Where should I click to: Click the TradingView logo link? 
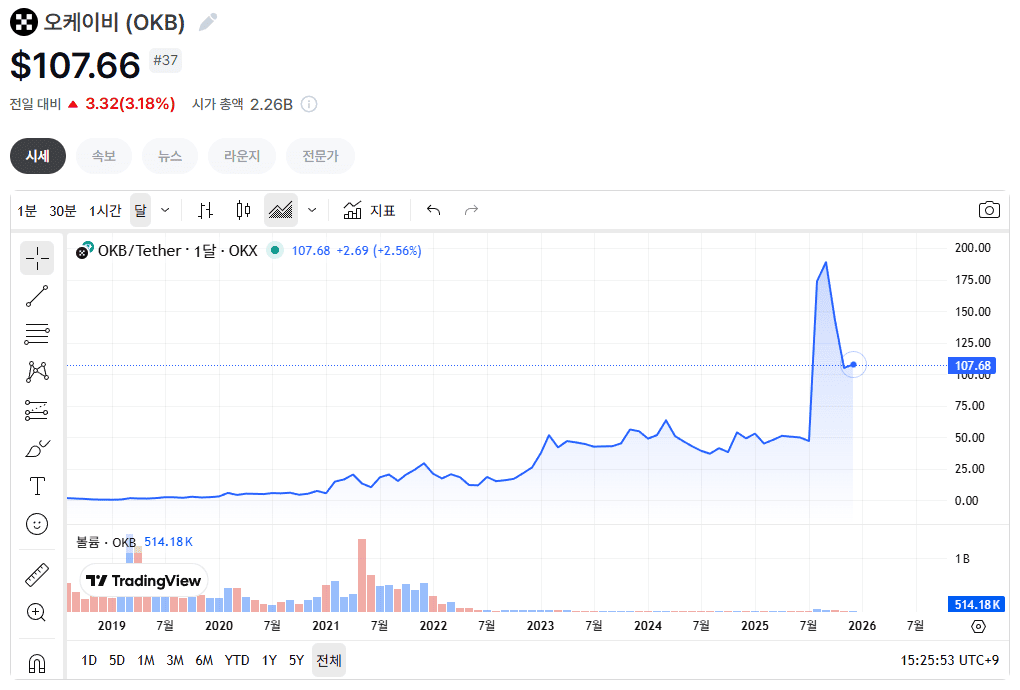(x=144, y=580)
